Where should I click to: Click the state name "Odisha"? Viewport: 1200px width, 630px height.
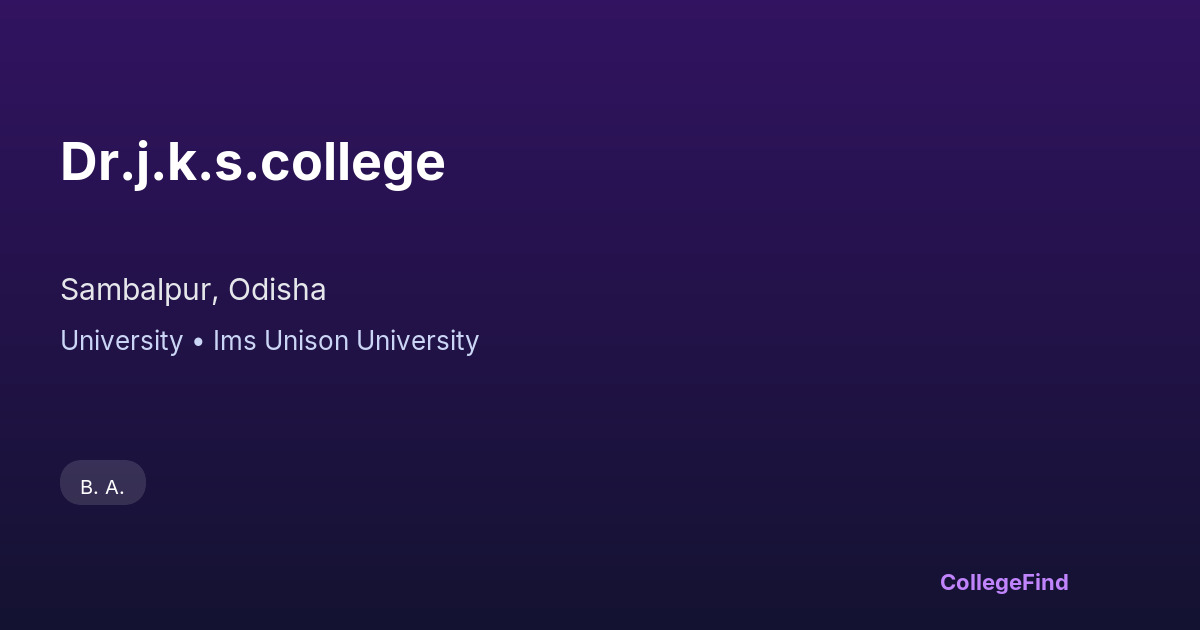coord(277,290)
